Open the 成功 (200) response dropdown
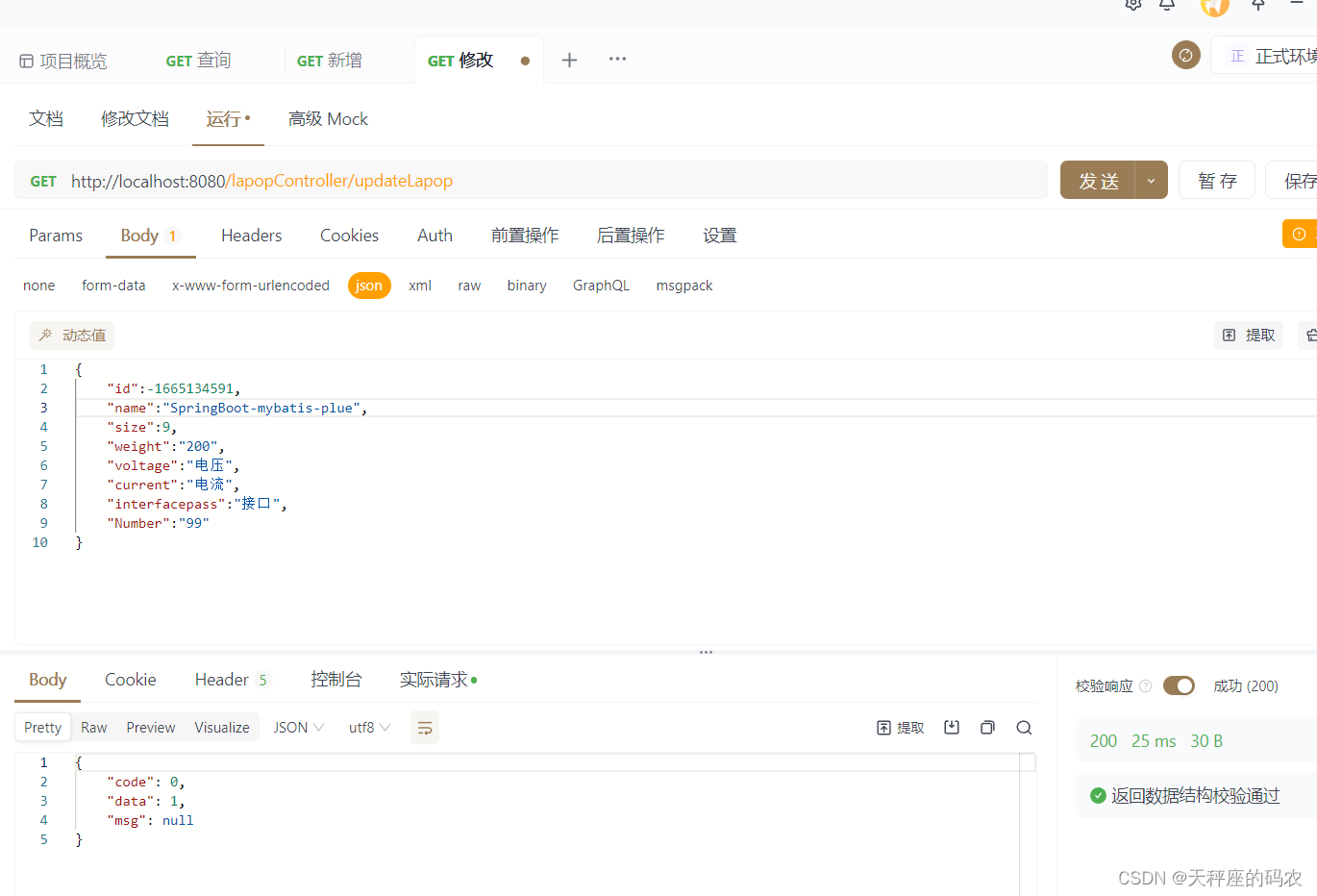 [x=1246, y=686]
